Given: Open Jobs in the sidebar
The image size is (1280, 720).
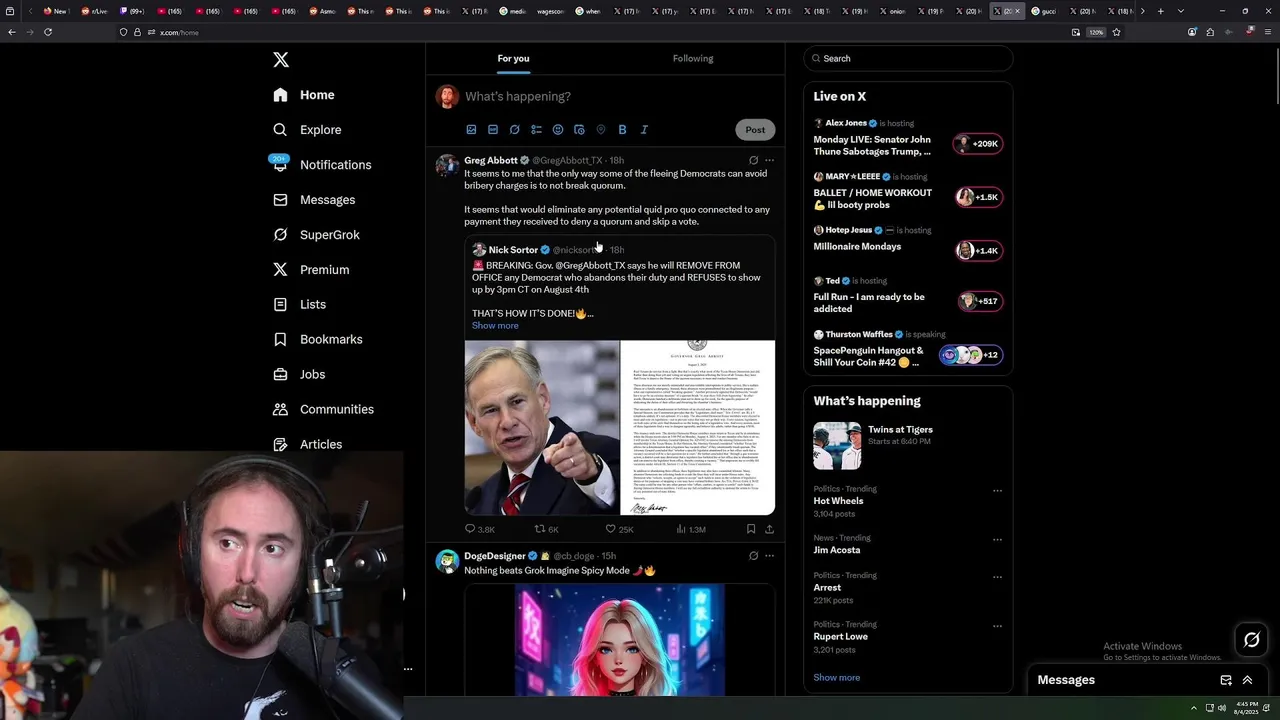Looking at the screenshot, I should coord(299,374).
